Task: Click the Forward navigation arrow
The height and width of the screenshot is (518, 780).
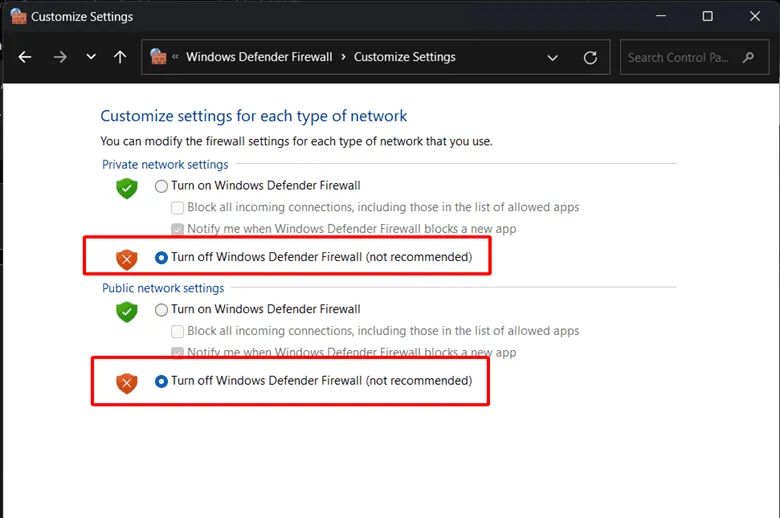Action: click(x=60, y=57)
